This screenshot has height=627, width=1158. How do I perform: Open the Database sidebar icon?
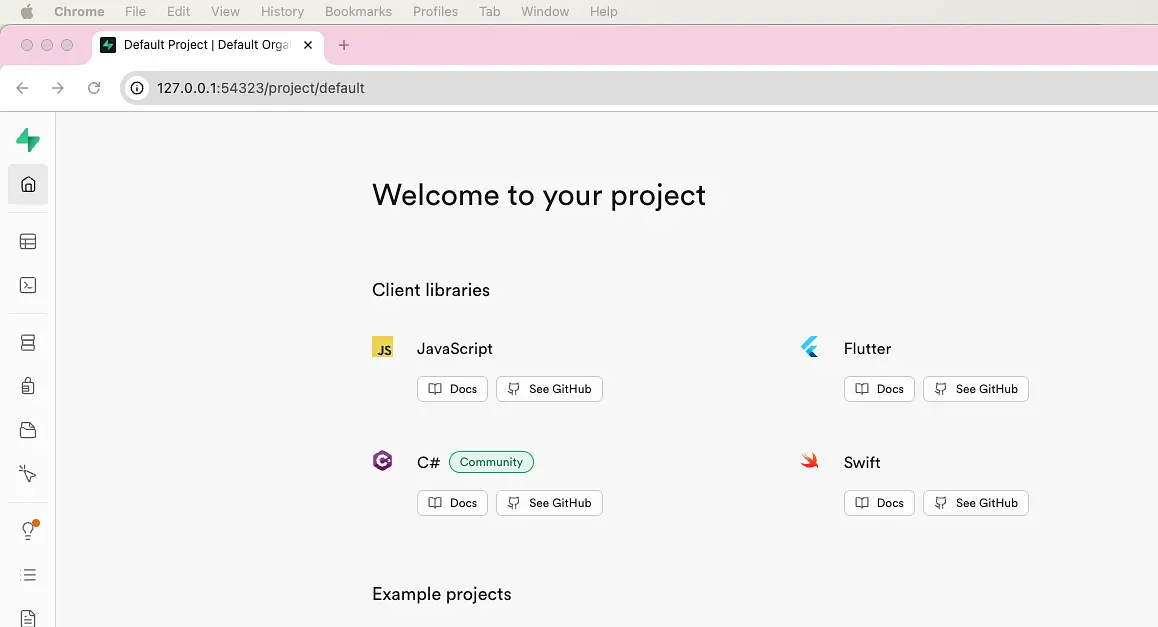[28, 343]
